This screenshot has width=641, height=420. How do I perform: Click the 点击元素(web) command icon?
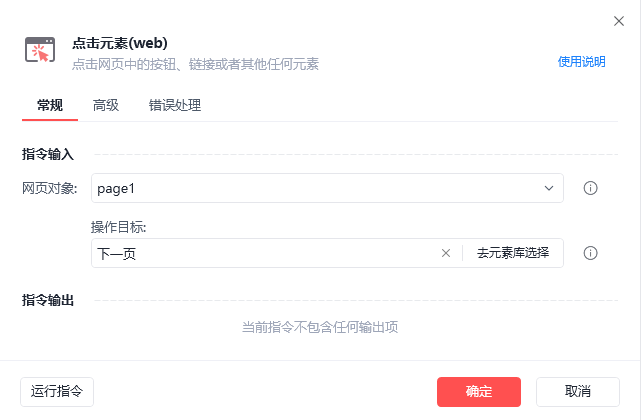coord(40,51)
